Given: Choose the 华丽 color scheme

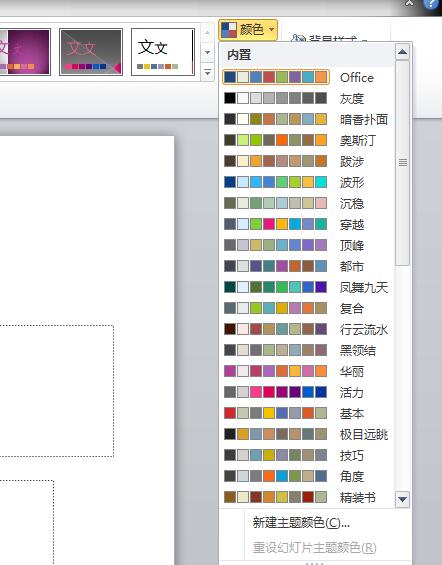Looking at the screenshot, I should pyautogui.click(x=307, y=371).
